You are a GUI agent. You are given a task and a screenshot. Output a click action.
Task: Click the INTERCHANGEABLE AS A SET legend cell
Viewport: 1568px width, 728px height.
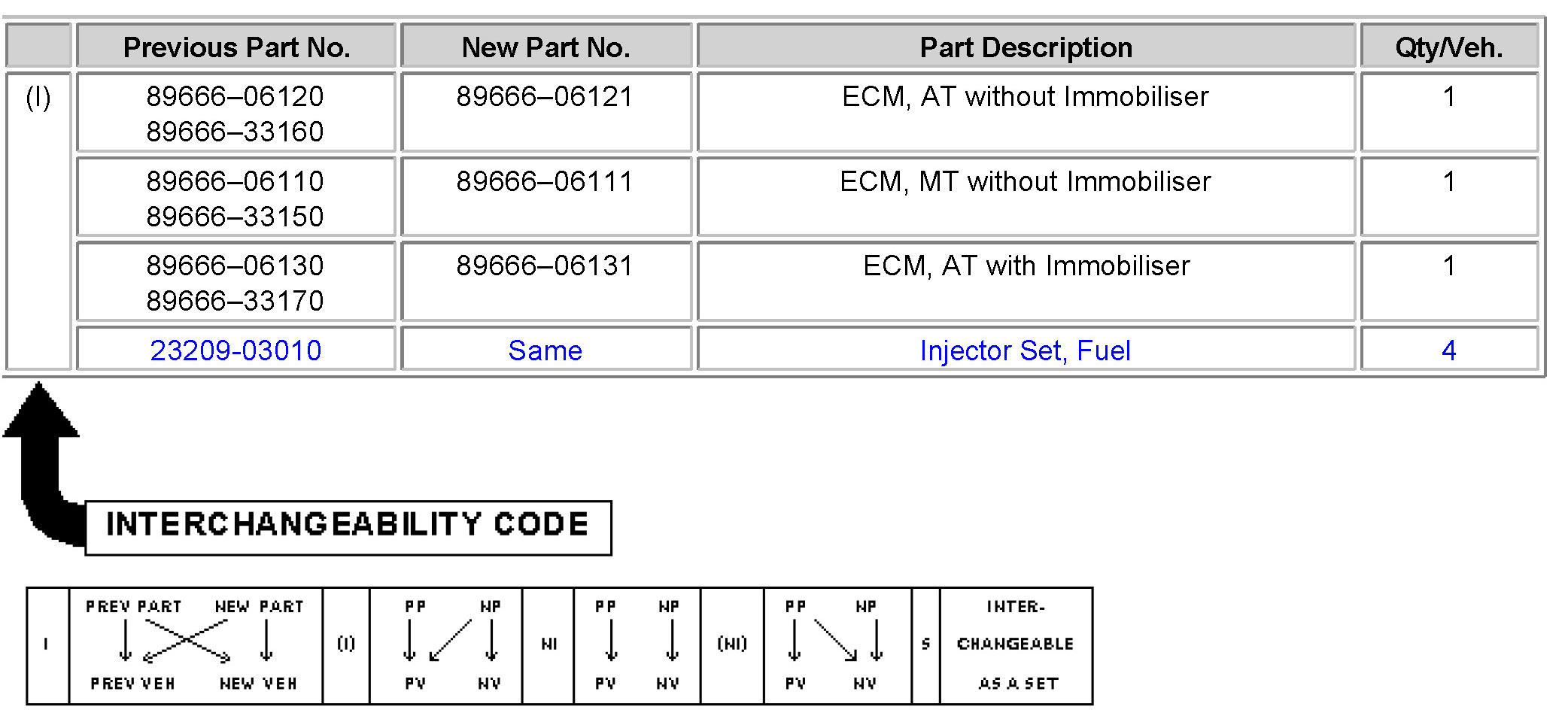[1016, 645]
